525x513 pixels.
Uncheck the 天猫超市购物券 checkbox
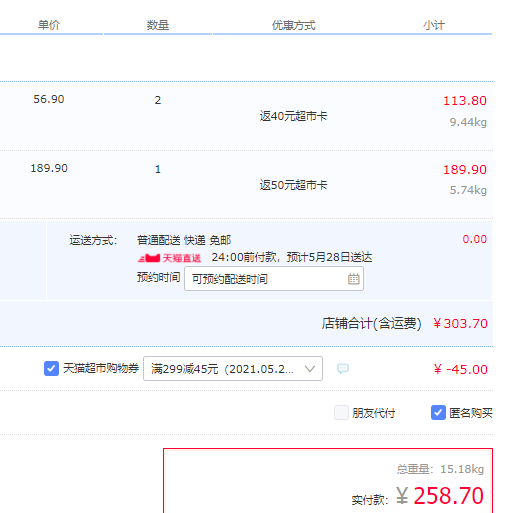pyautogui.click(x=51, y=368)
